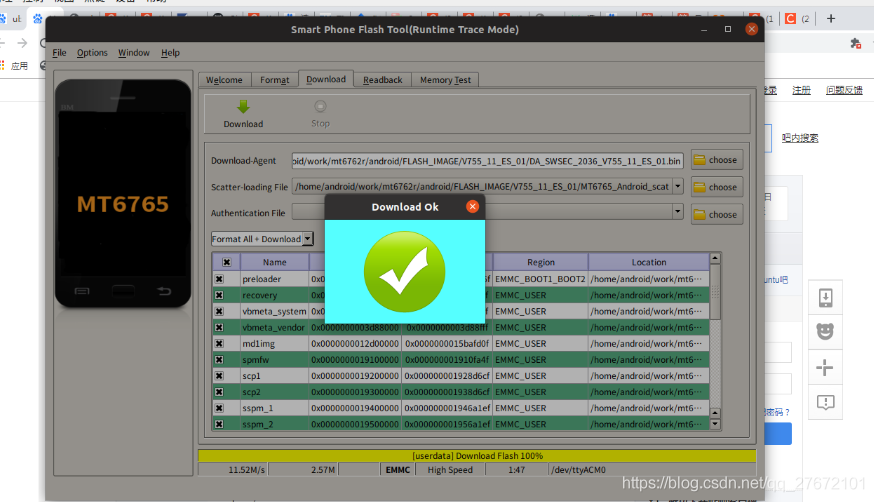The image size is (874, 502).
Task: Maximize the Smart Phone Flash Tool window
Action: [727, 29]
